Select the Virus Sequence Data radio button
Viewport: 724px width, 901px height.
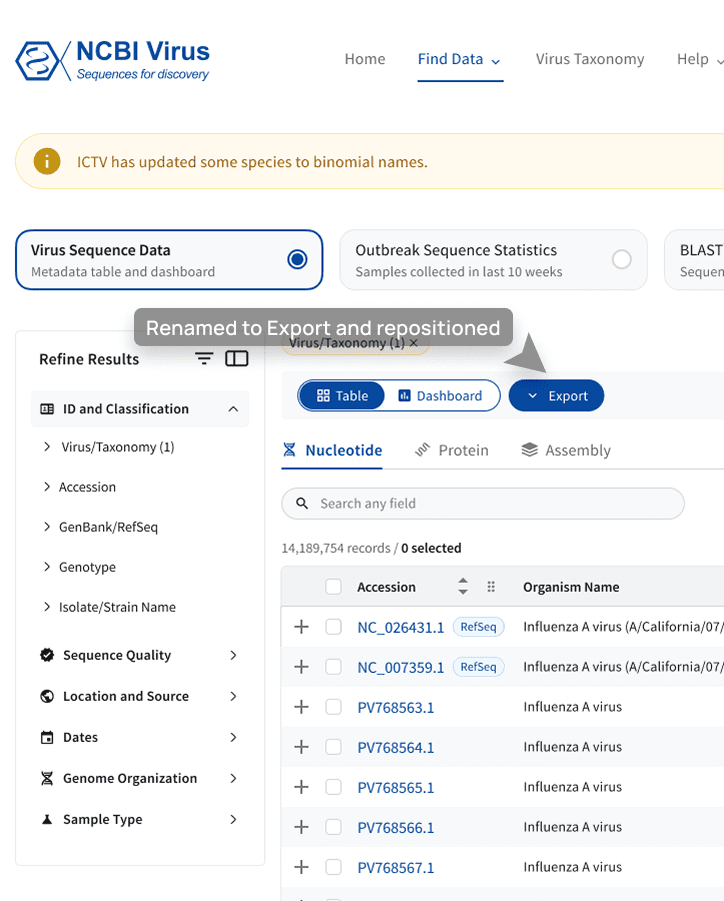click(x=297, y=259)
